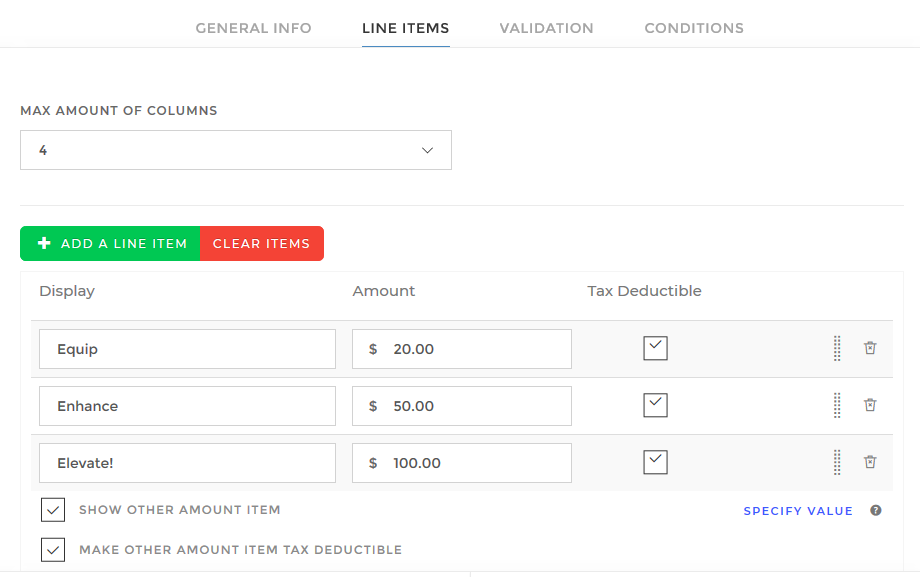Uncheck Tax Deductible for Elevate! item
The width and height of the screenshot is (920, 577).
[655, 462]
